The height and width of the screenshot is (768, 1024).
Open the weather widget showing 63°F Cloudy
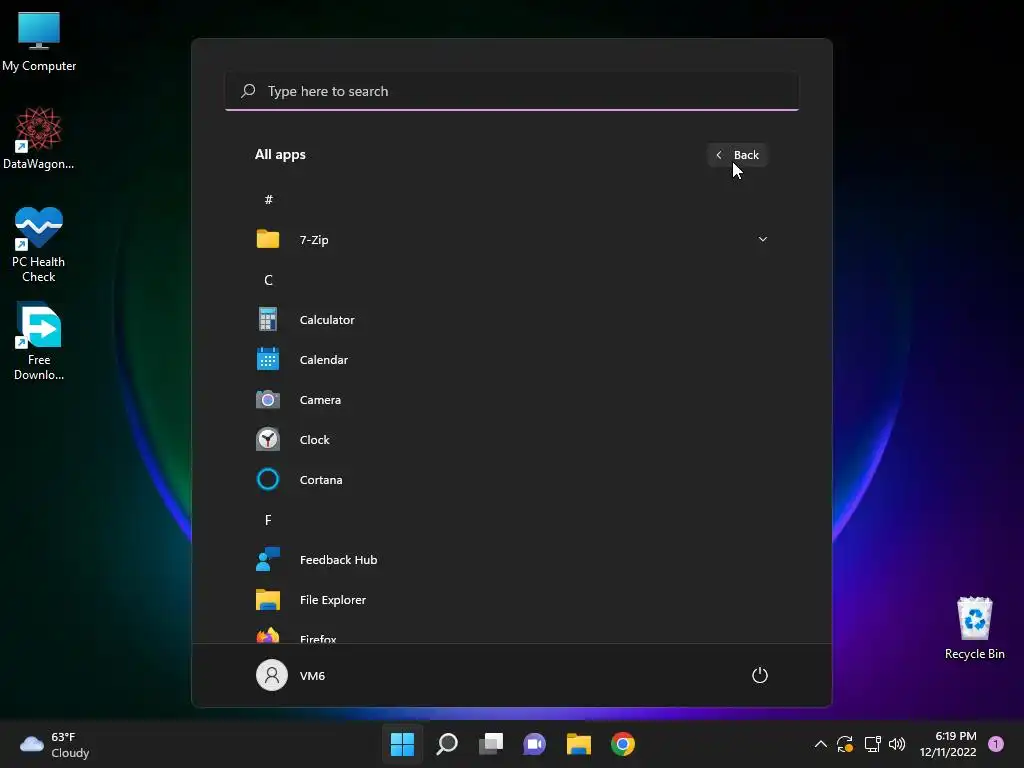[55, 744]
